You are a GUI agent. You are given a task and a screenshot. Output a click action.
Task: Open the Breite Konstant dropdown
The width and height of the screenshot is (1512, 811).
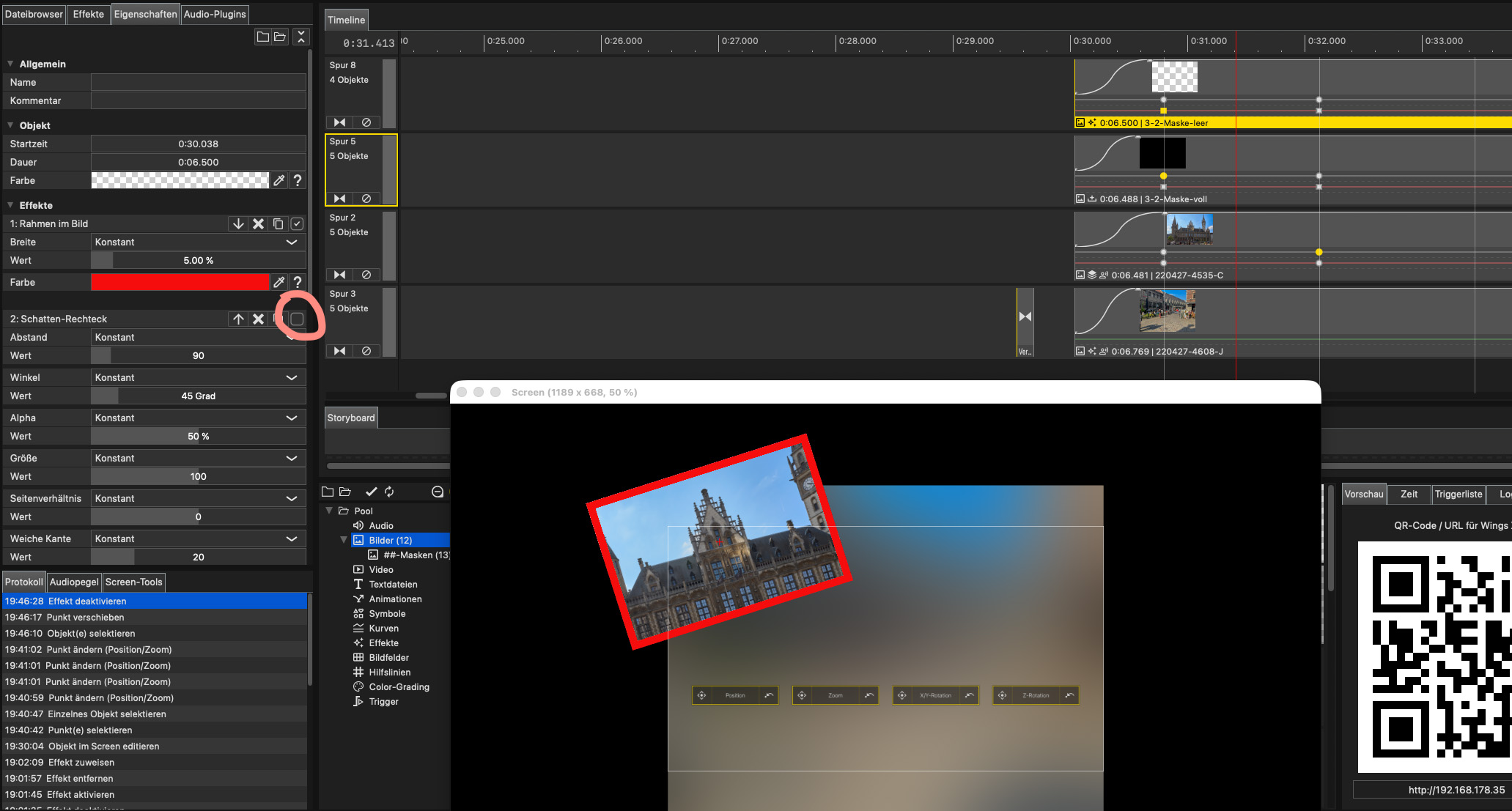291,242
